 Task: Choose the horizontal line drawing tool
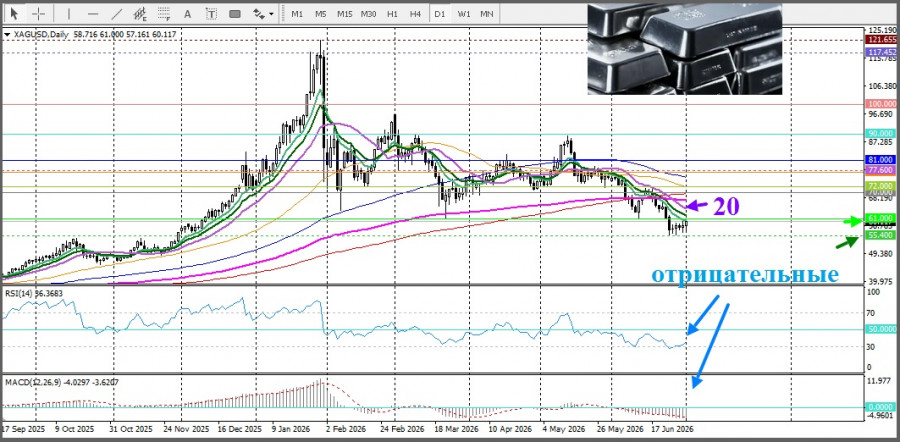click(x=93, y=13)
